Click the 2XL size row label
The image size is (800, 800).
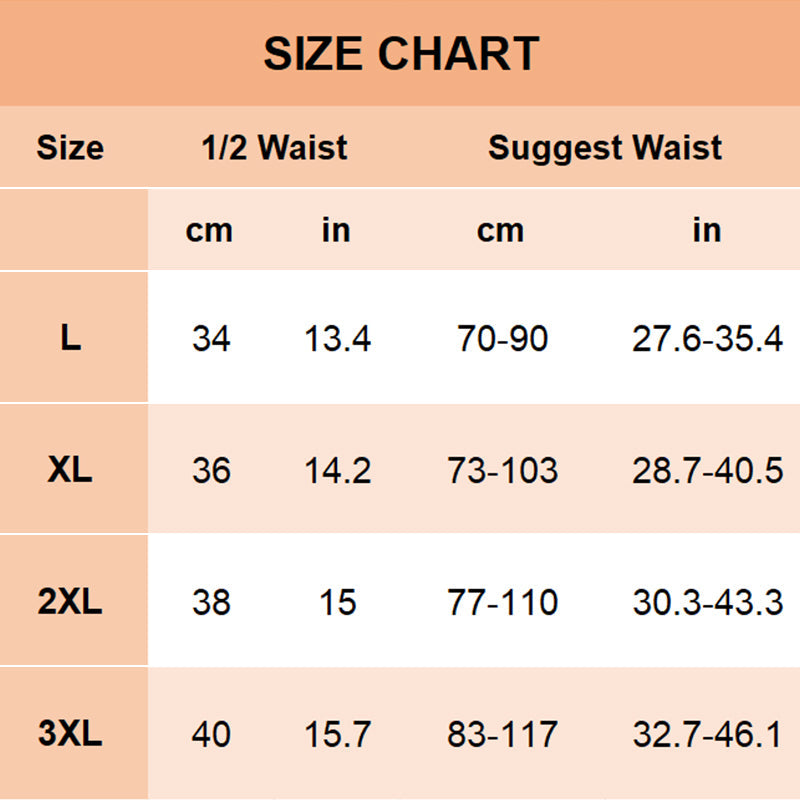coord(70,602)
